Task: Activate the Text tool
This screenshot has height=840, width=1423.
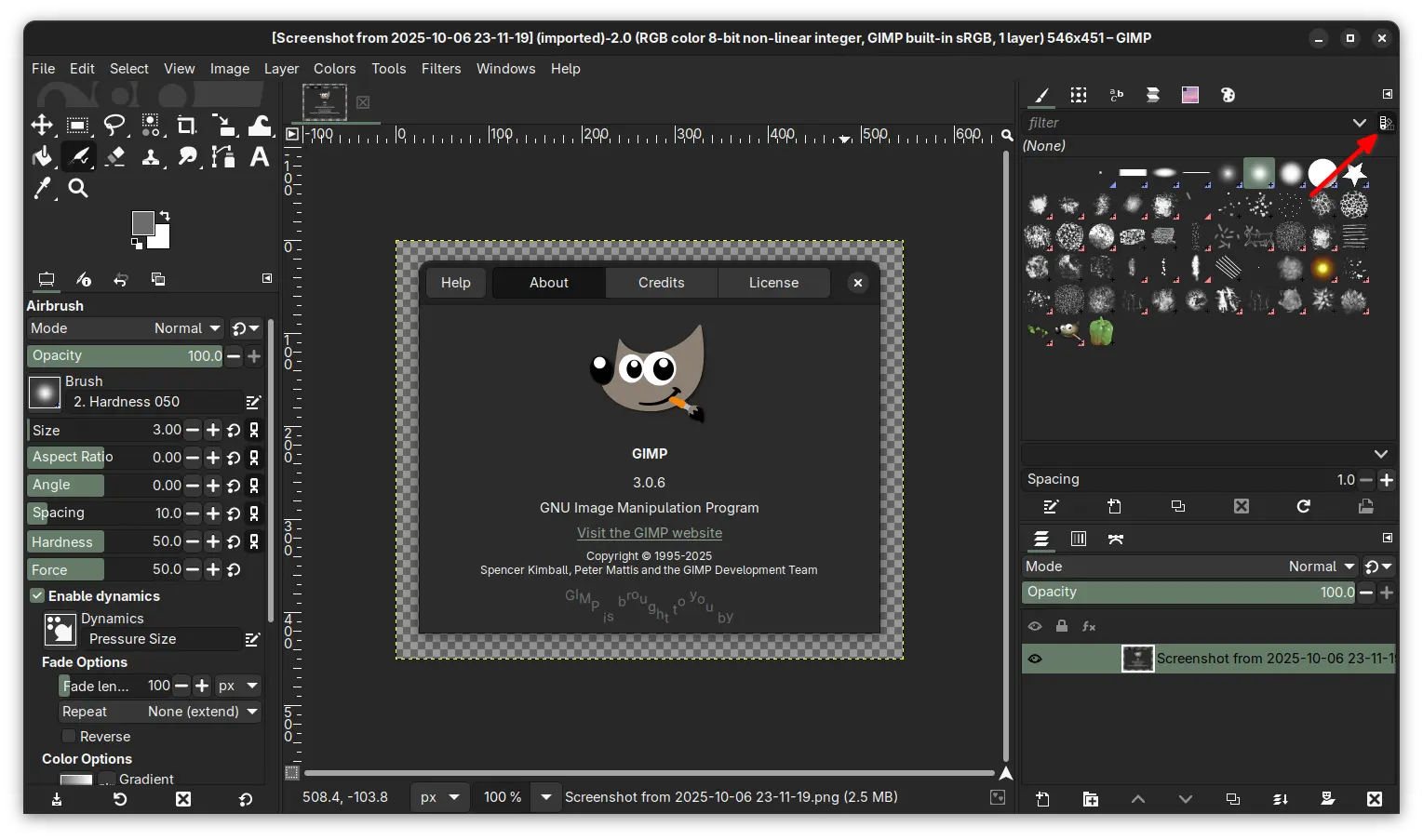Action: tap(260, 157)
